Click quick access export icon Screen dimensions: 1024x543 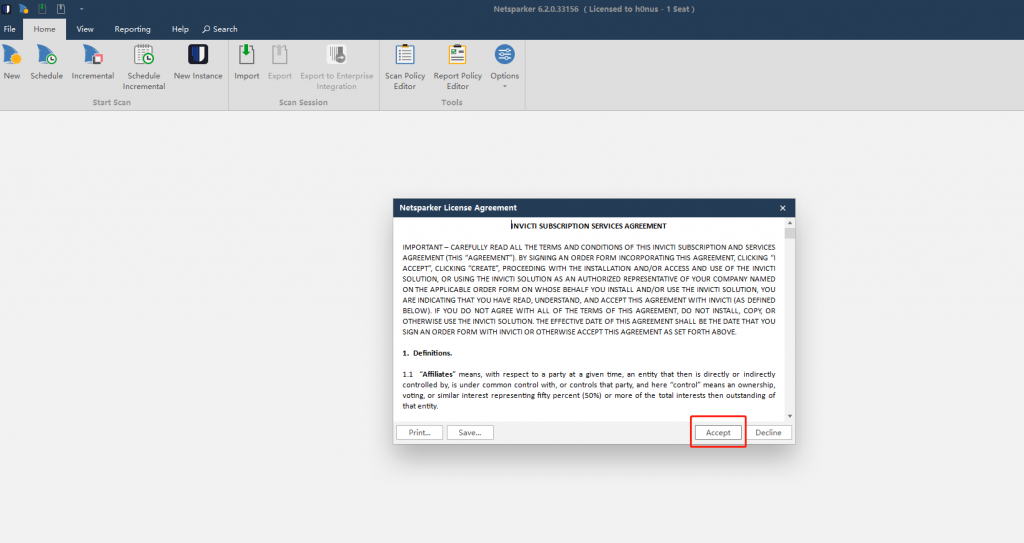click(61, 9)
